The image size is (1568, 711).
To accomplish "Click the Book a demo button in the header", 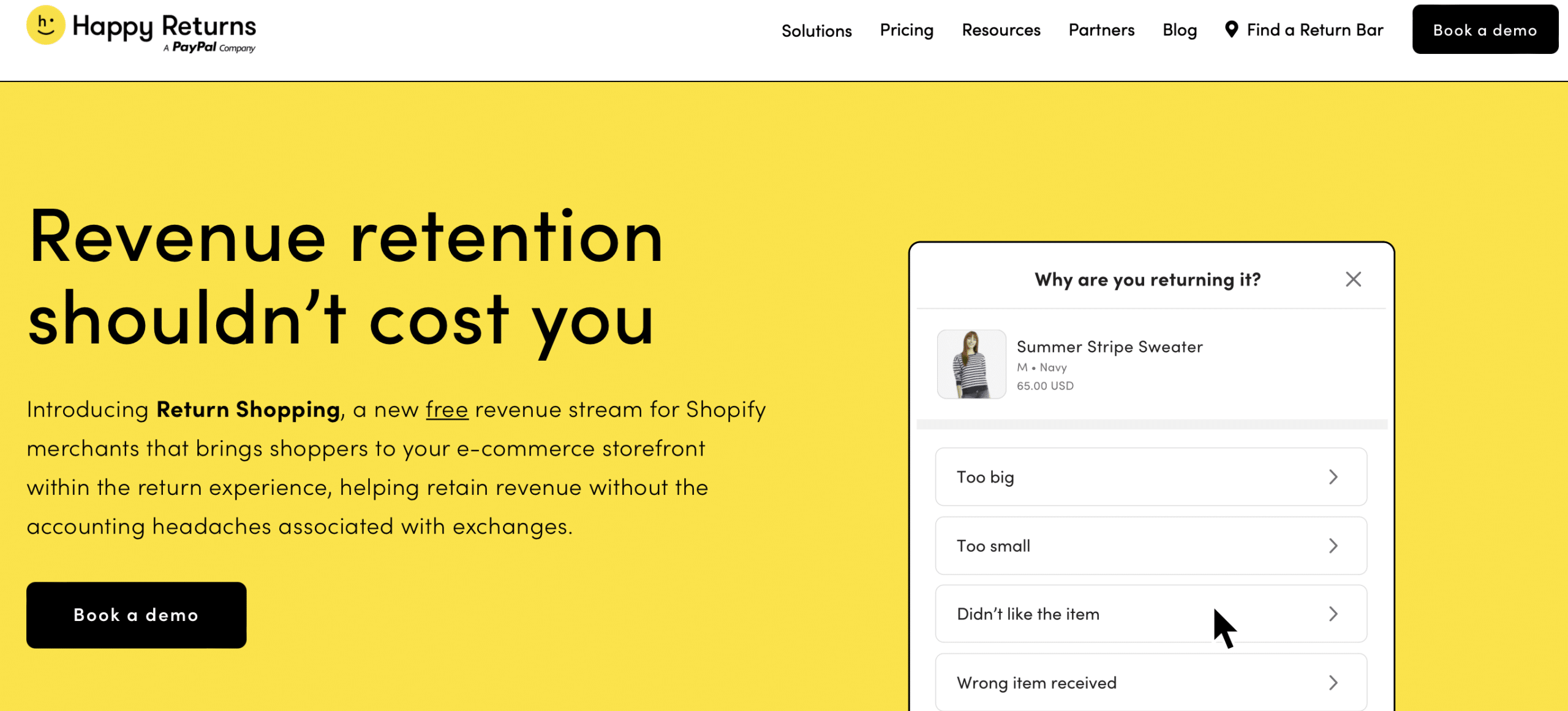I will coord(1485,29).
